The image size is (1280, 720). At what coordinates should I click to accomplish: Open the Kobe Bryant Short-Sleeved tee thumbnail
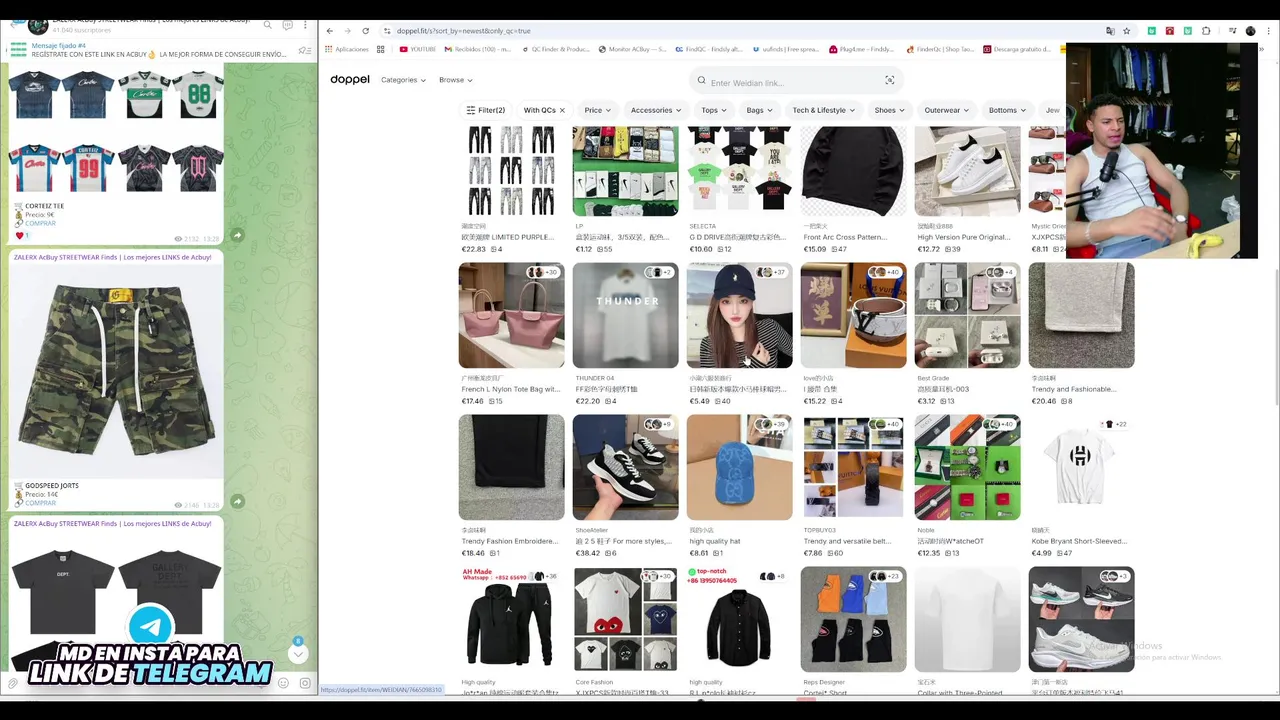point(1081,467)
